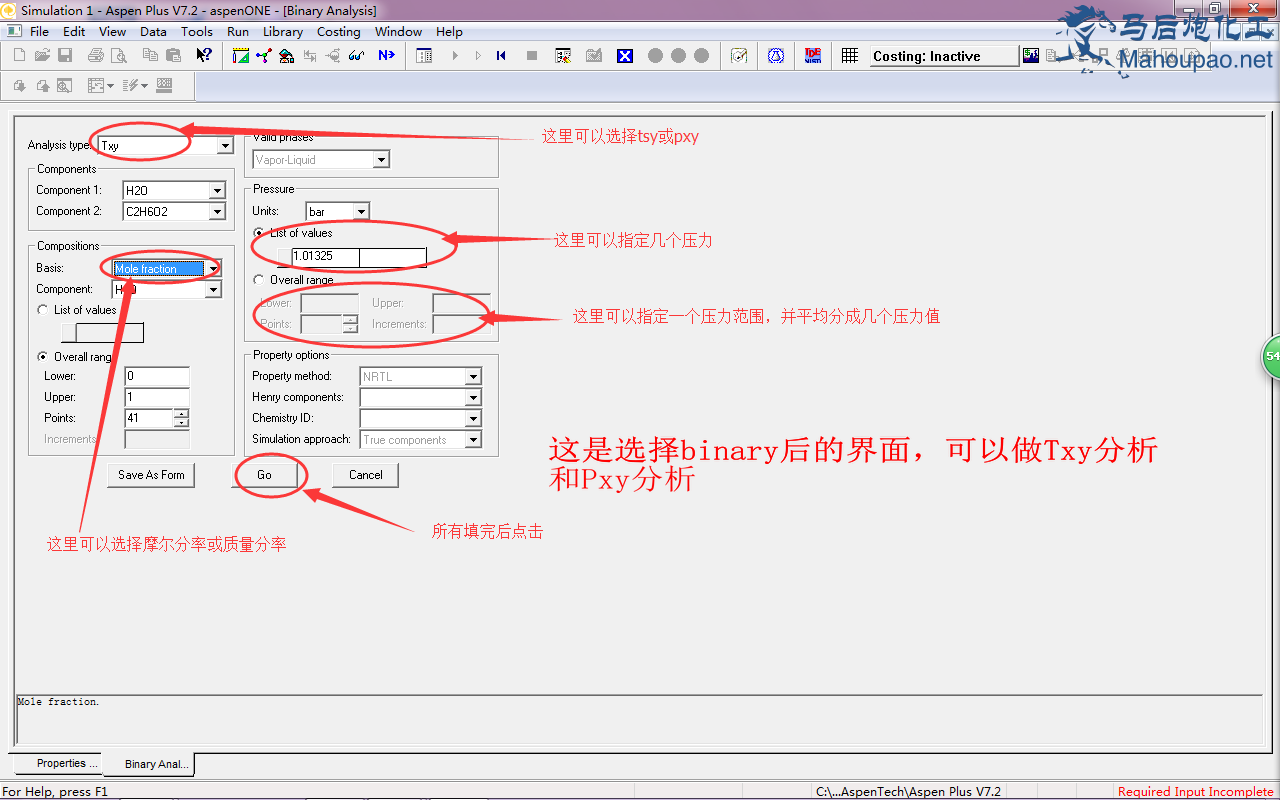Open the Data menu

[153, 31]
